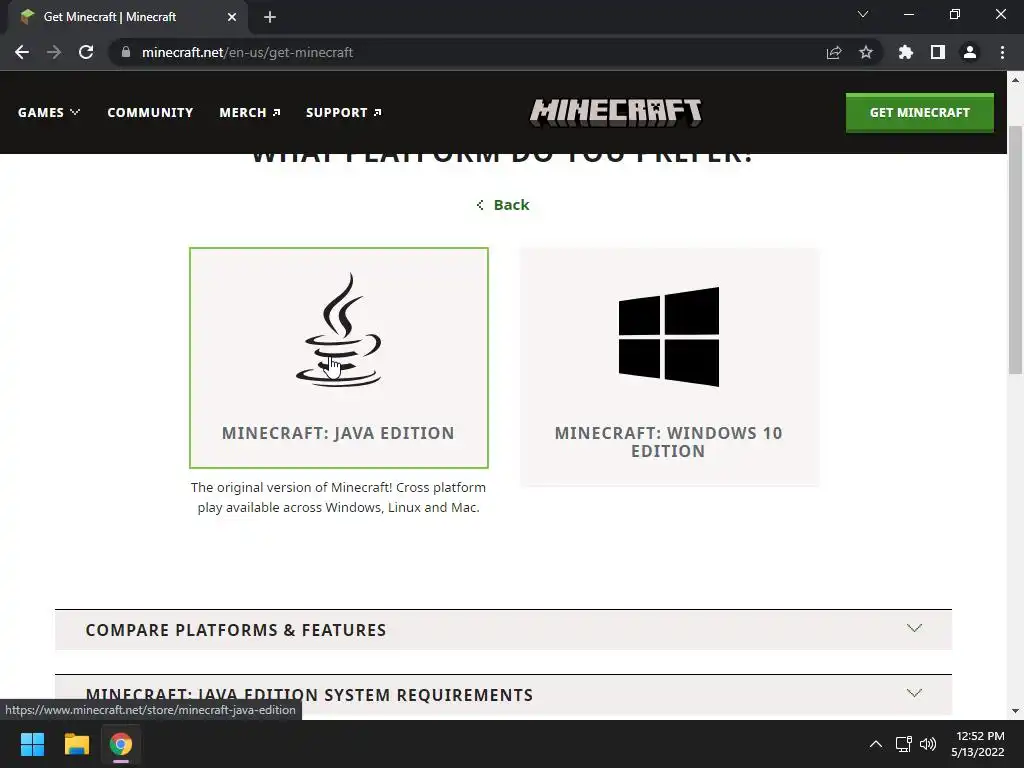The image size is (1024, 768).
Task: Open Chrome three-dot menu
Action: [x=1002, y=52]
